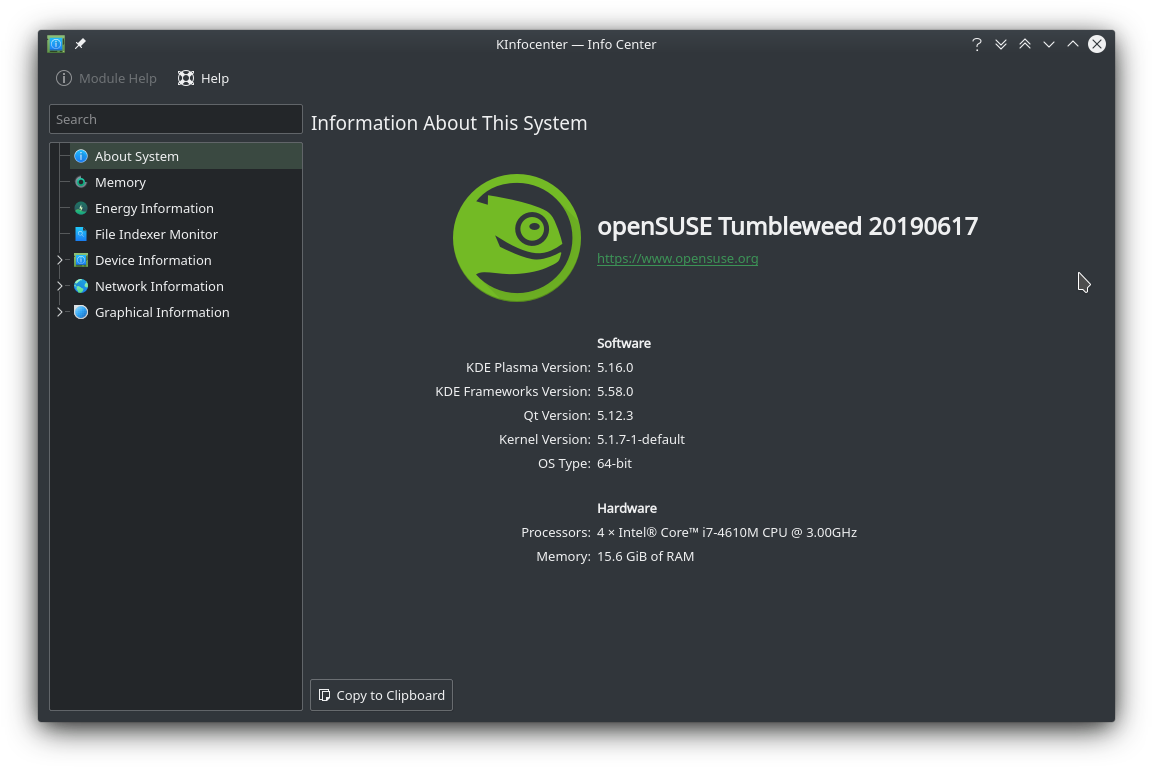Open the opensuse.org website link
Screen dimensions: 1152x767
click(677, 258)
